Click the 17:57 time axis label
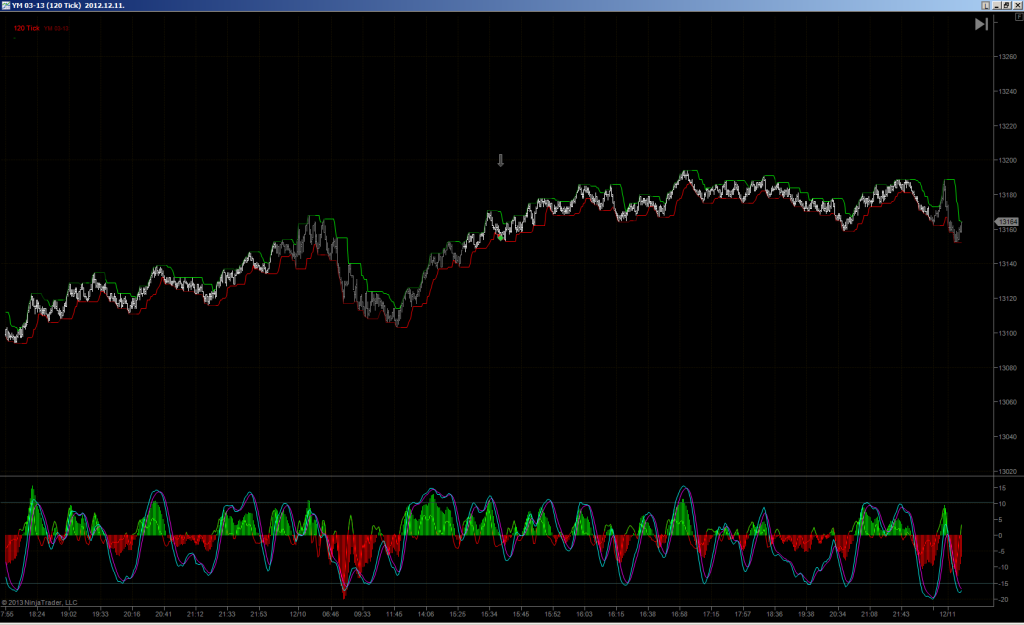Screen dimensions: 1024x625 [743, 614]
